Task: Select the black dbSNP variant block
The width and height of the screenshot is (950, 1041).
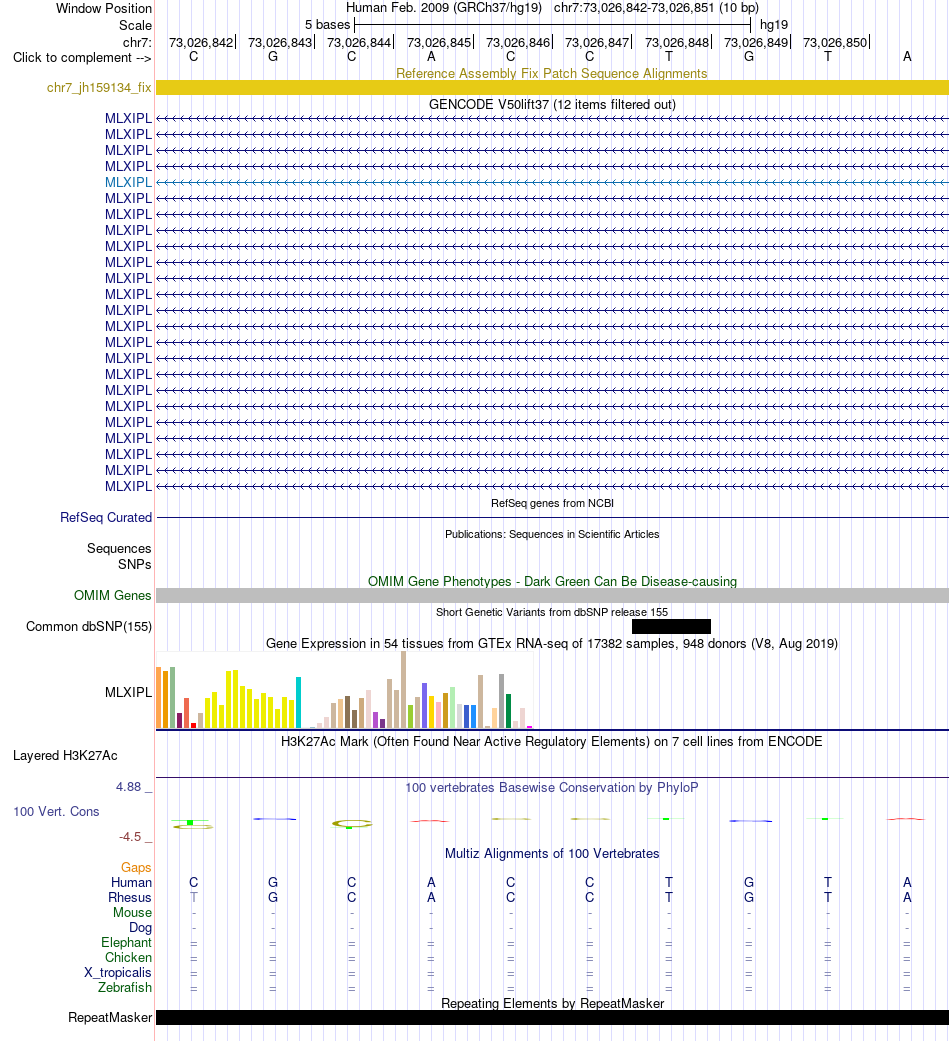Action: (671, 627)
